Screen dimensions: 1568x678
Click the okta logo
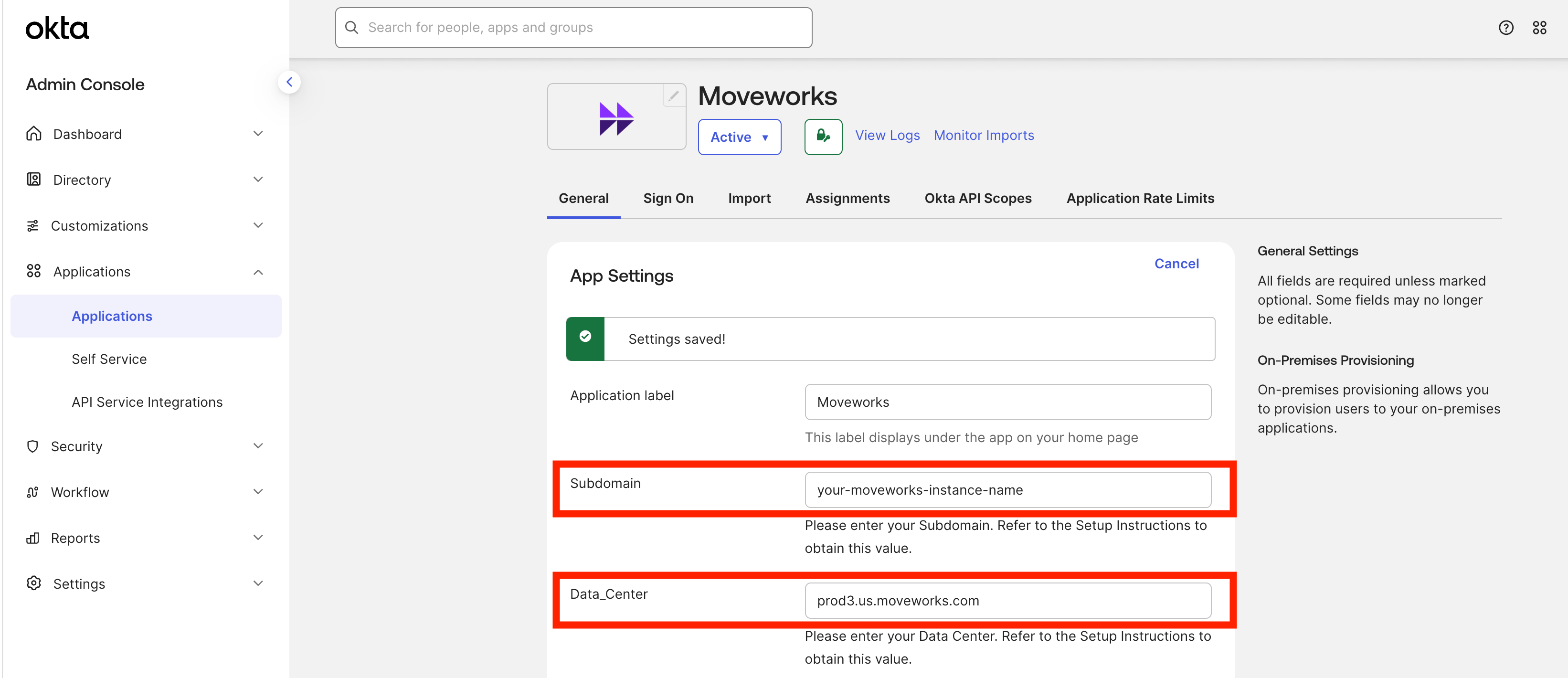(x=57, y=28)
